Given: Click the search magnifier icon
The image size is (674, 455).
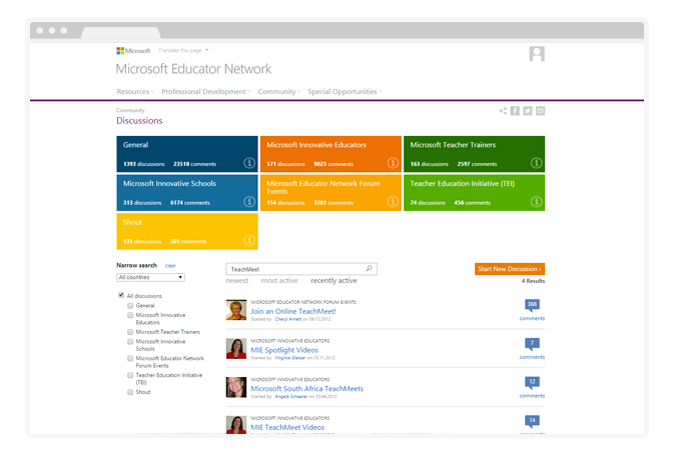Looking at the screenshot, I should pyautogui.click(x=369, y=269).
